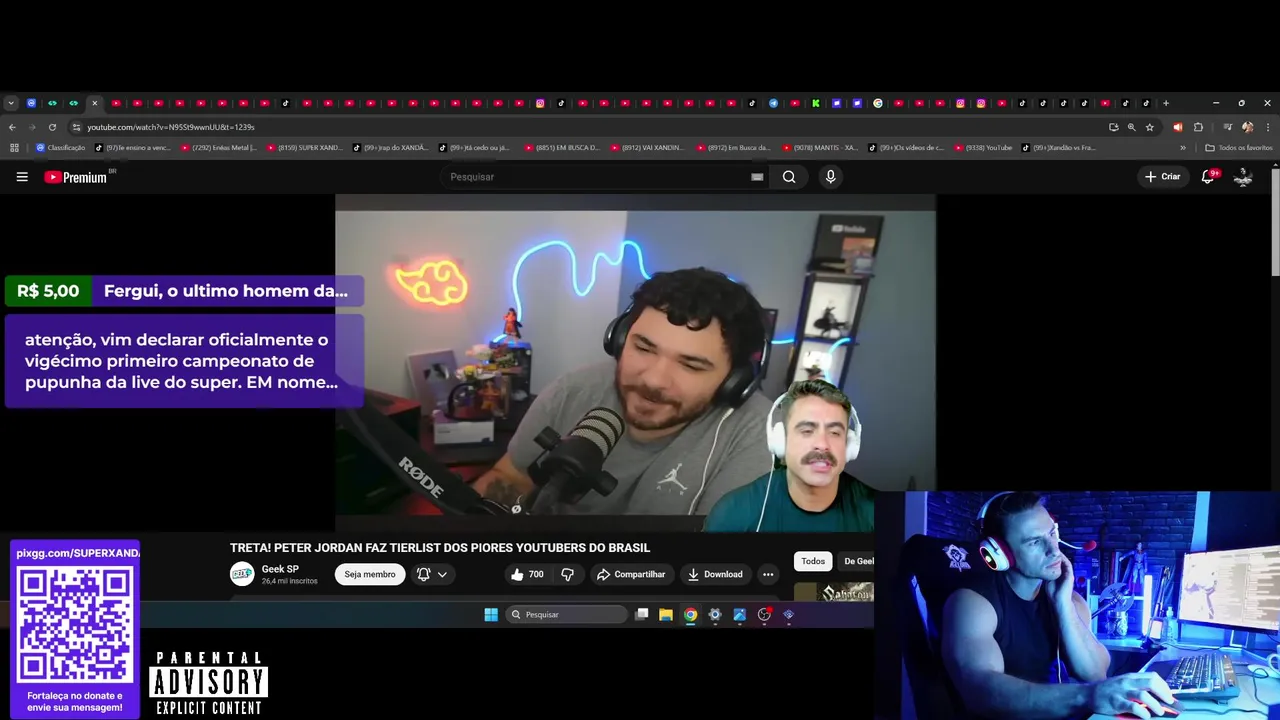Like the video with thumbs-up 700
This screenshot has width=1280, height=720.
coord(526,574)
